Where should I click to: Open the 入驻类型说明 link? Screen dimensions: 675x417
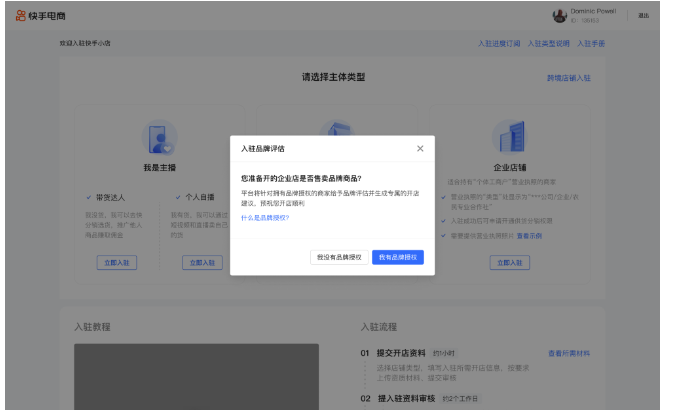point(549,44)
